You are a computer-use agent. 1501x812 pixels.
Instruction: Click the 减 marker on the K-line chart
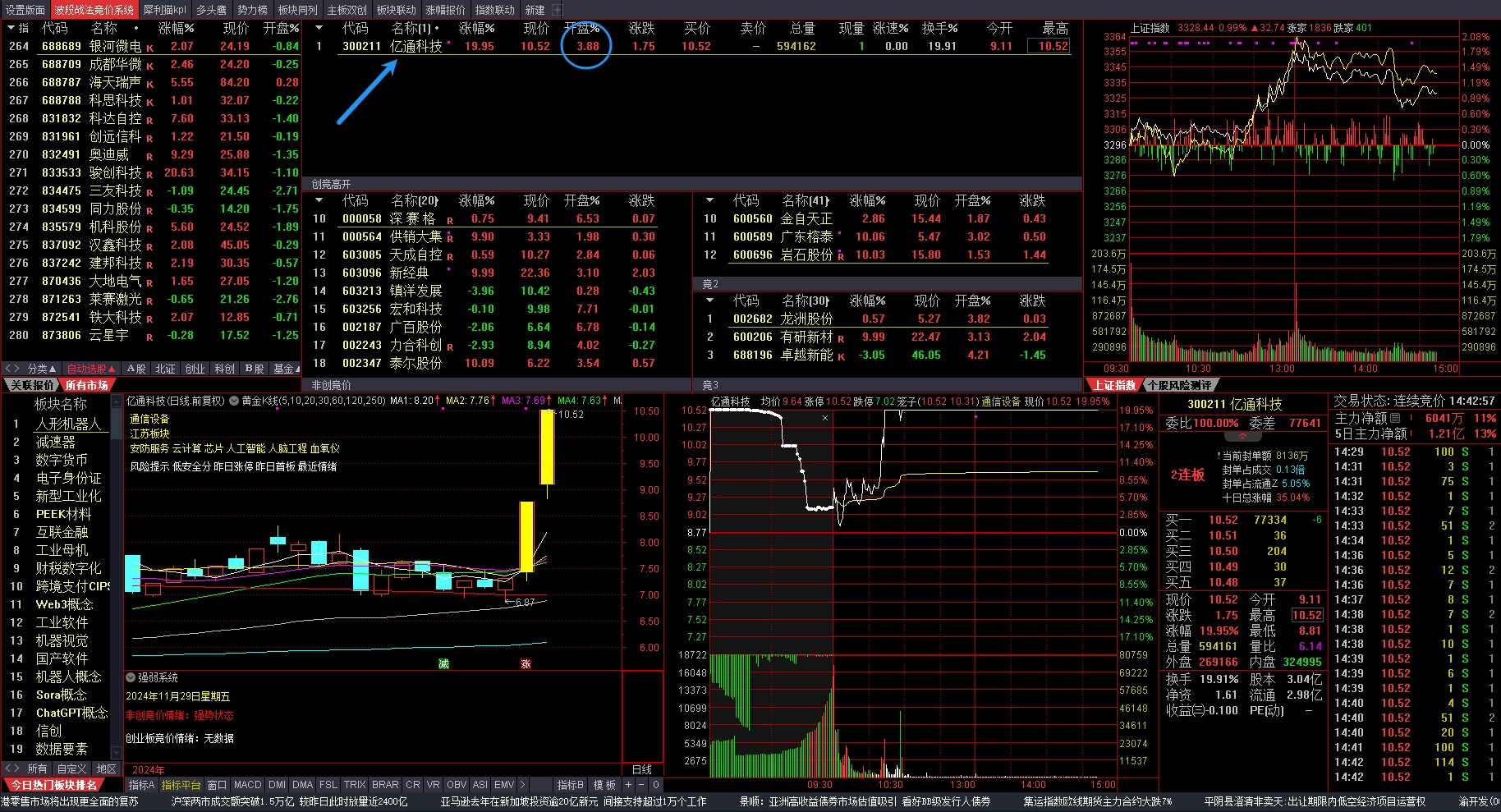[443, 663]
